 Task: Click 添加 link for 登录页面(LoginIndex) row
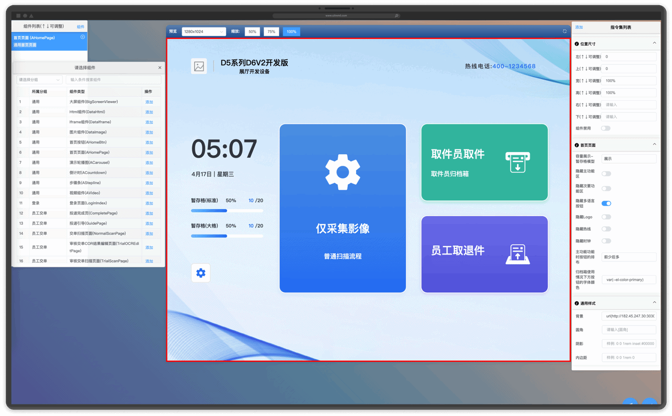coord(149,201)
